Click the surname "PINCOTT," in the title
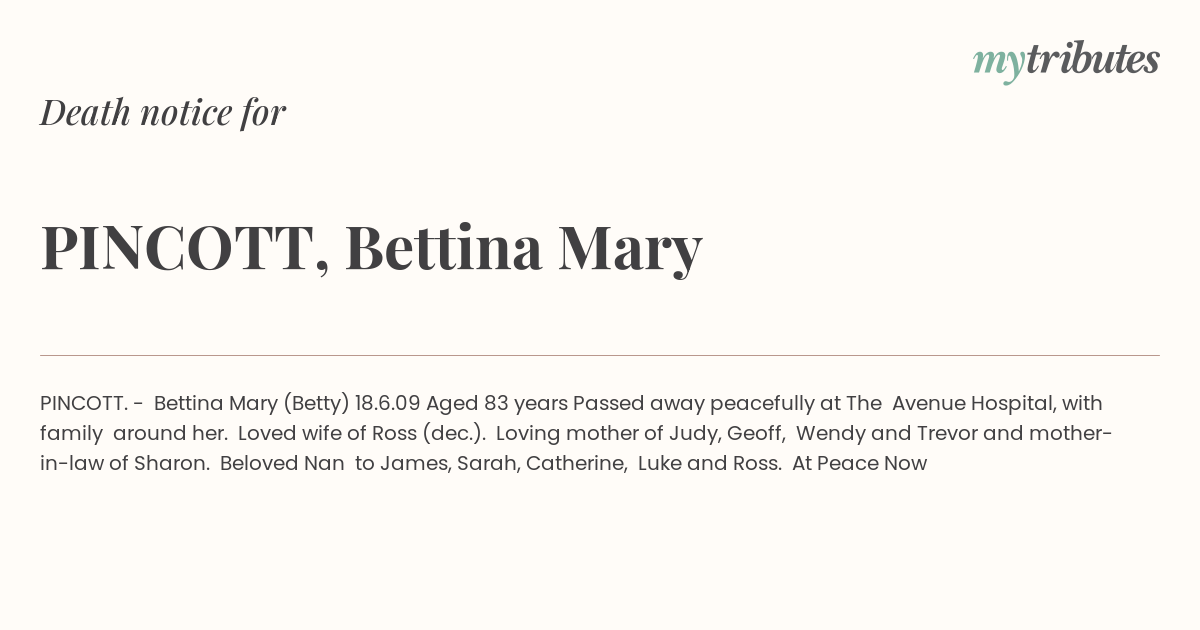 coord(185,248)
